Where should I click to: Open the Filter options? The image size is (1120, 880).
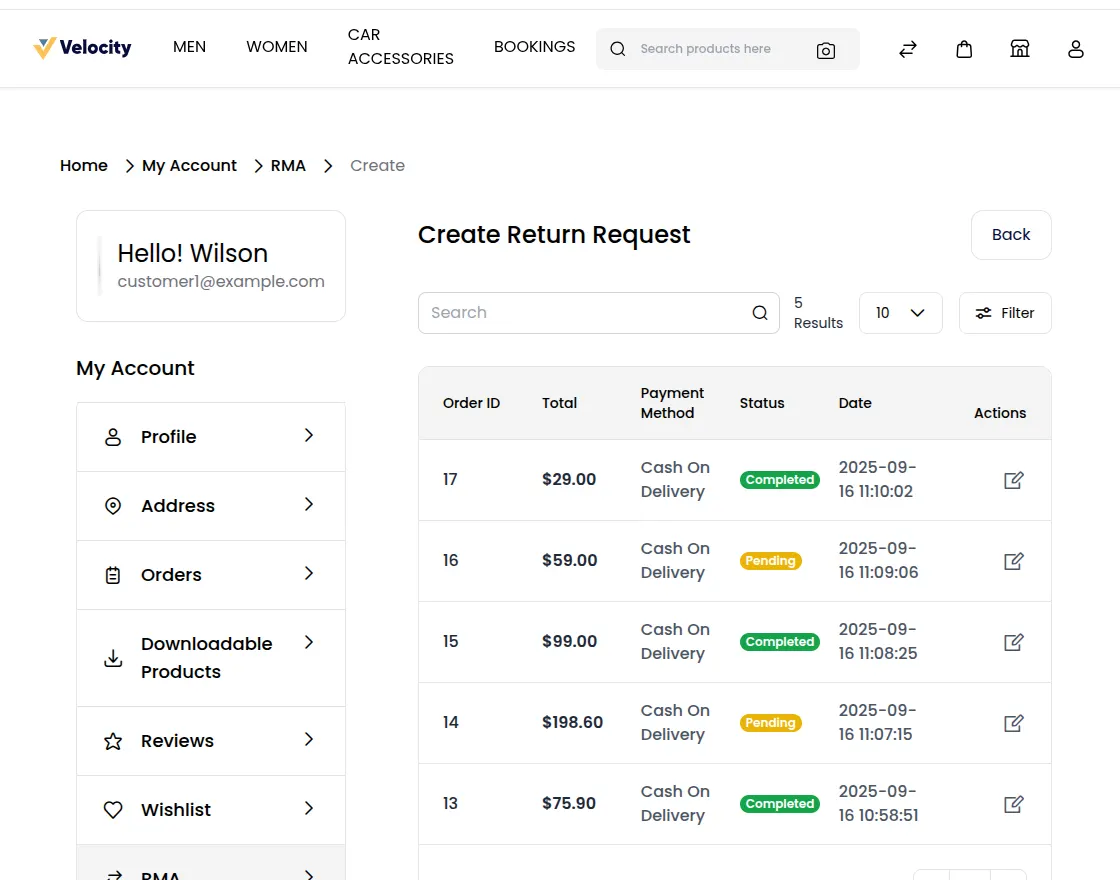point(1005,312)
